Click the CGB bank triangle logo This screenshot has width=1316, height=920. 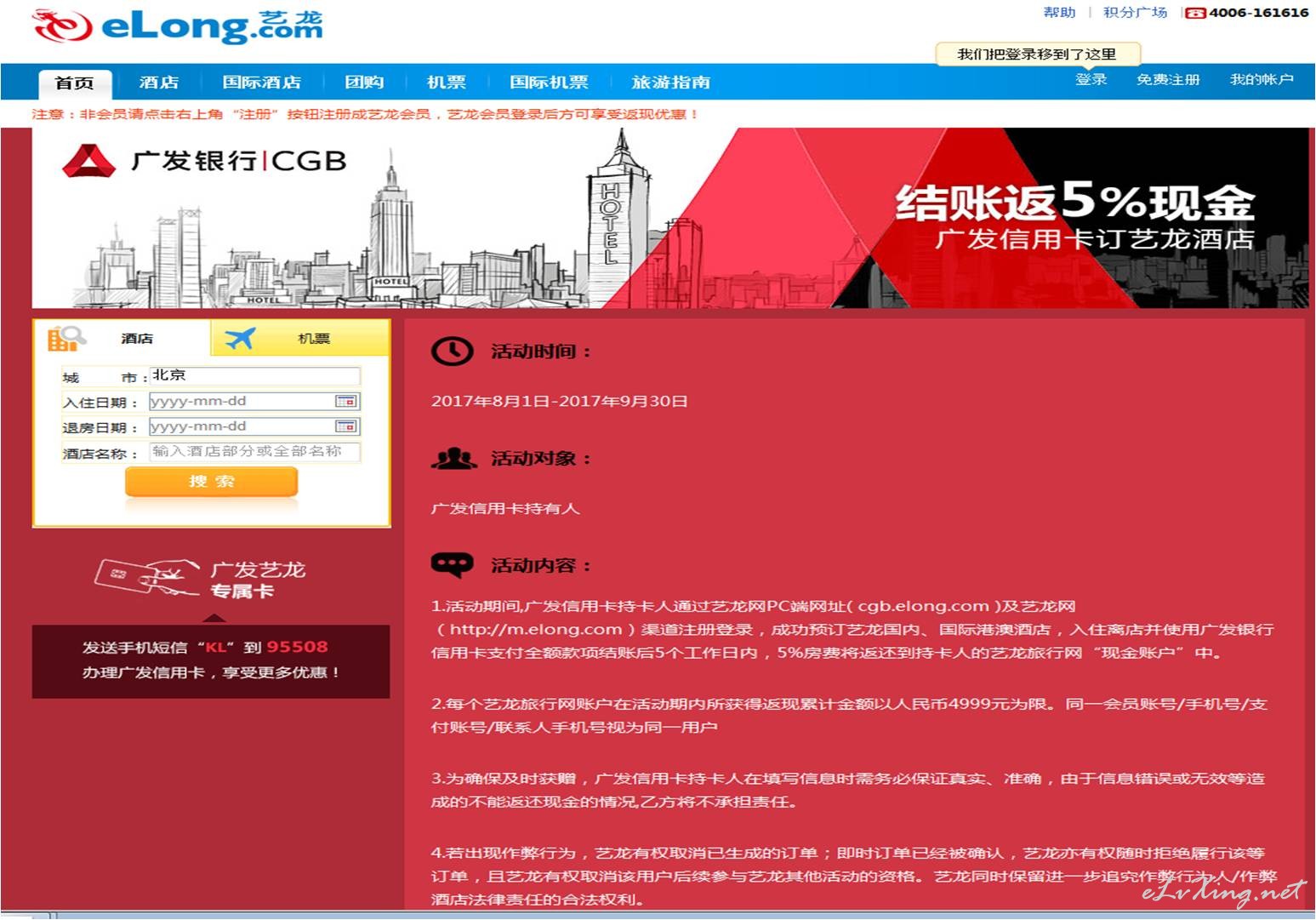tap(88, 160)
